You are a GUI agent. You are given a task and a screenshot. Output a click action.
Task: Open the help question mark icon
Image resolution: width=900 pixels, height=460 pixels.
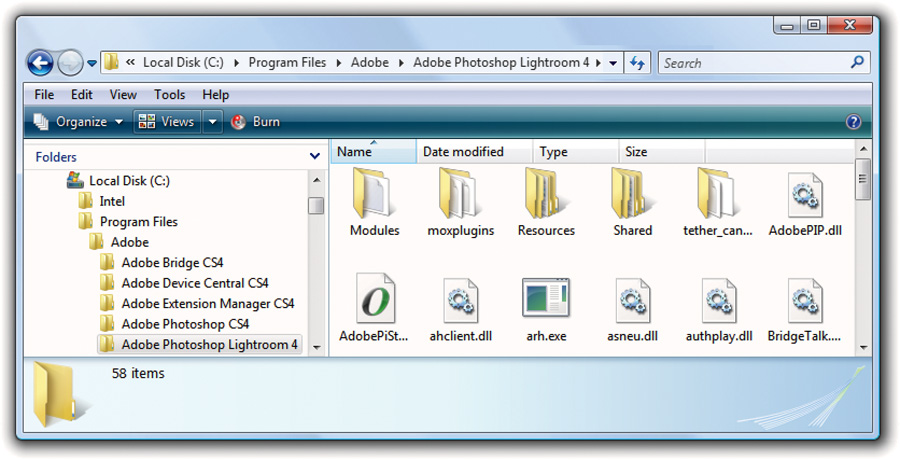click(854, 122)
